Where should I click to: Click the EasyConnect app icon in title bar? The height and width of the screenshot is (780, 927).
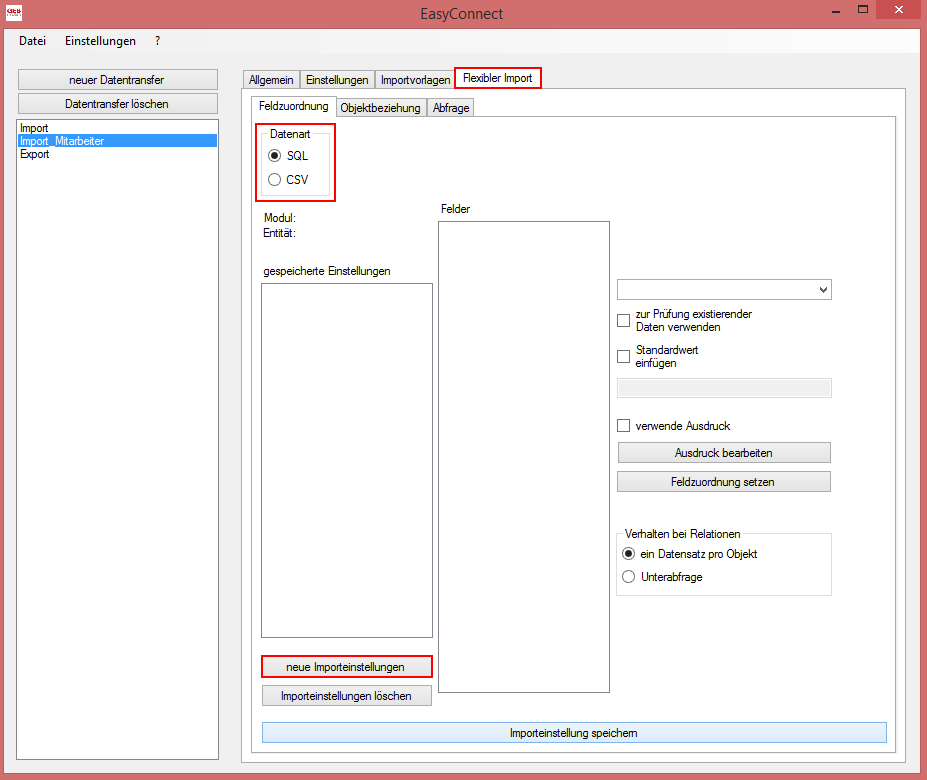click(14, 13)
